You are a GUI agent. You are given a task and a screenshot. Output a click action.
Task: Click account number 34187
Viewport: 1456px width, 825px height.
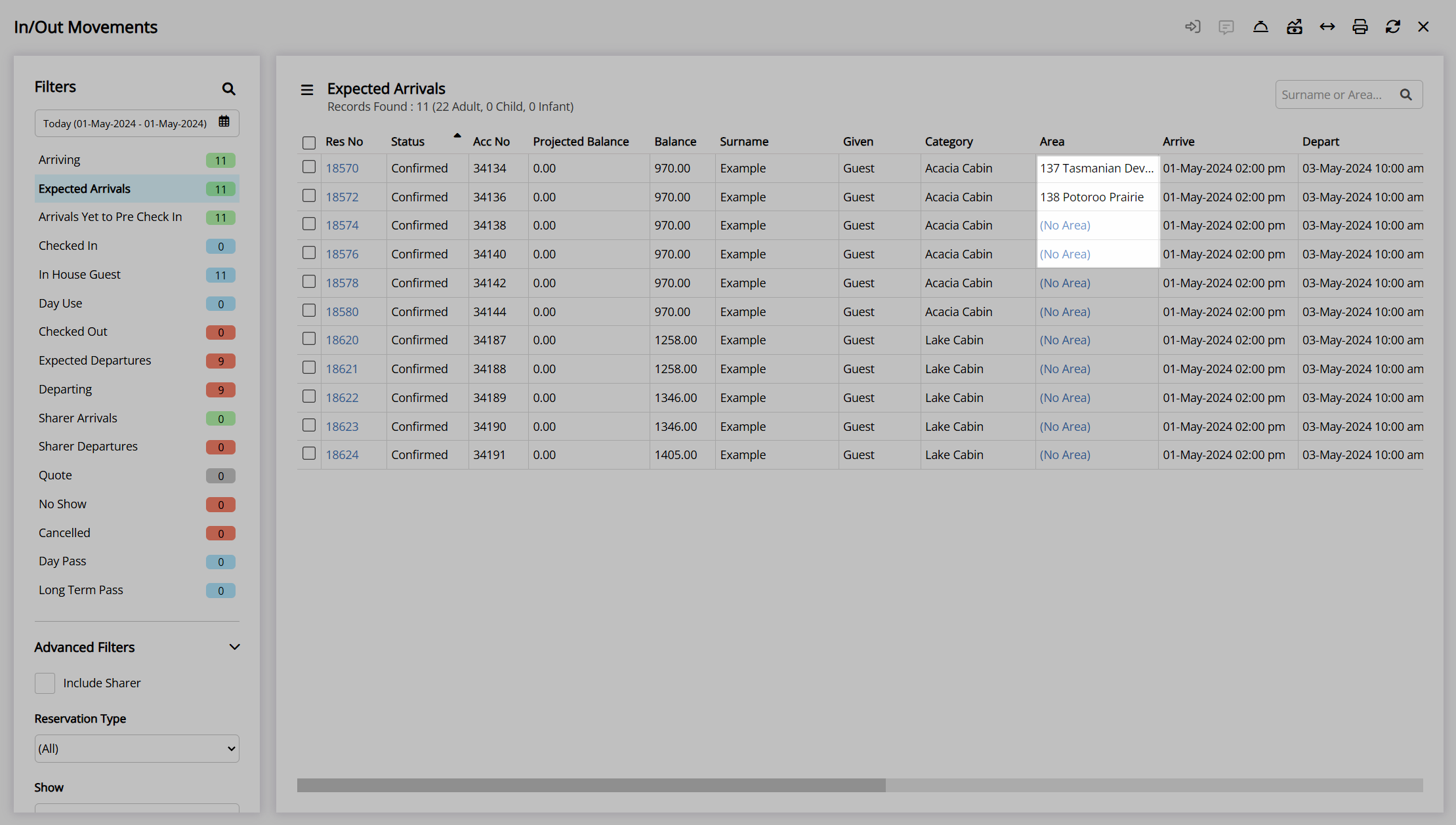coord(489,340)
